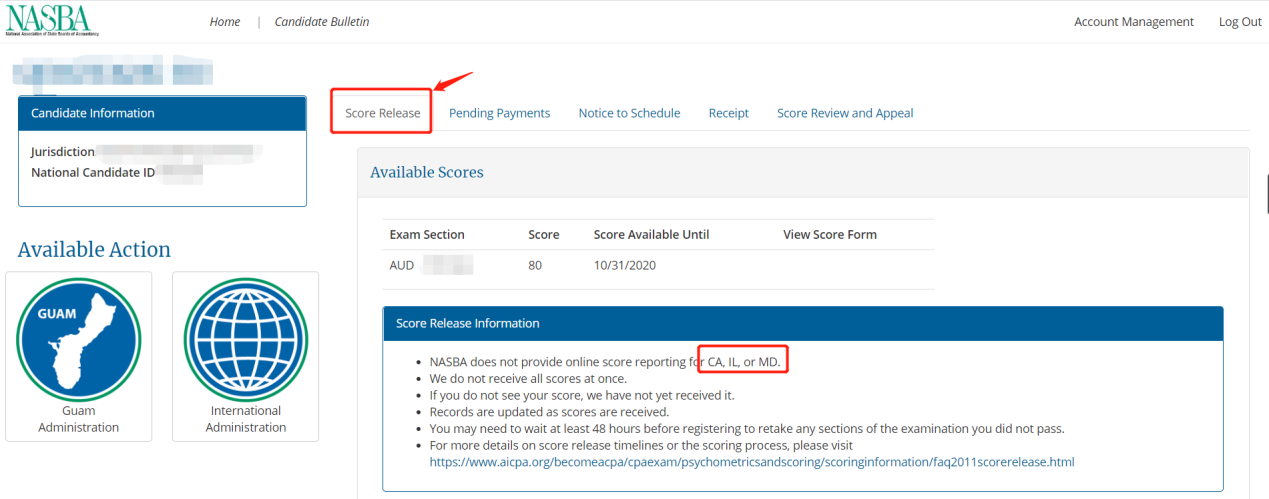Open the Candidate Bulletin link
This screenshot has height=499, width=1269.
click(321, 22)
